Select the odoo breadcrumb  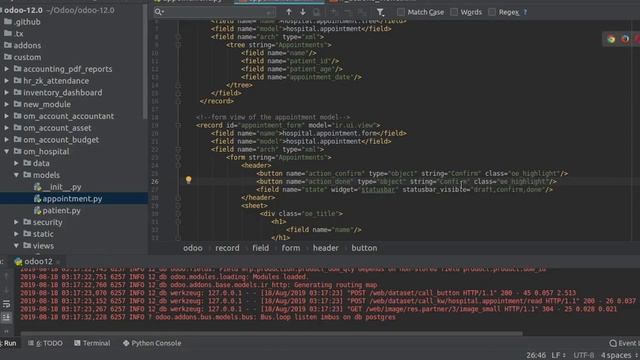tap(193, 248)
